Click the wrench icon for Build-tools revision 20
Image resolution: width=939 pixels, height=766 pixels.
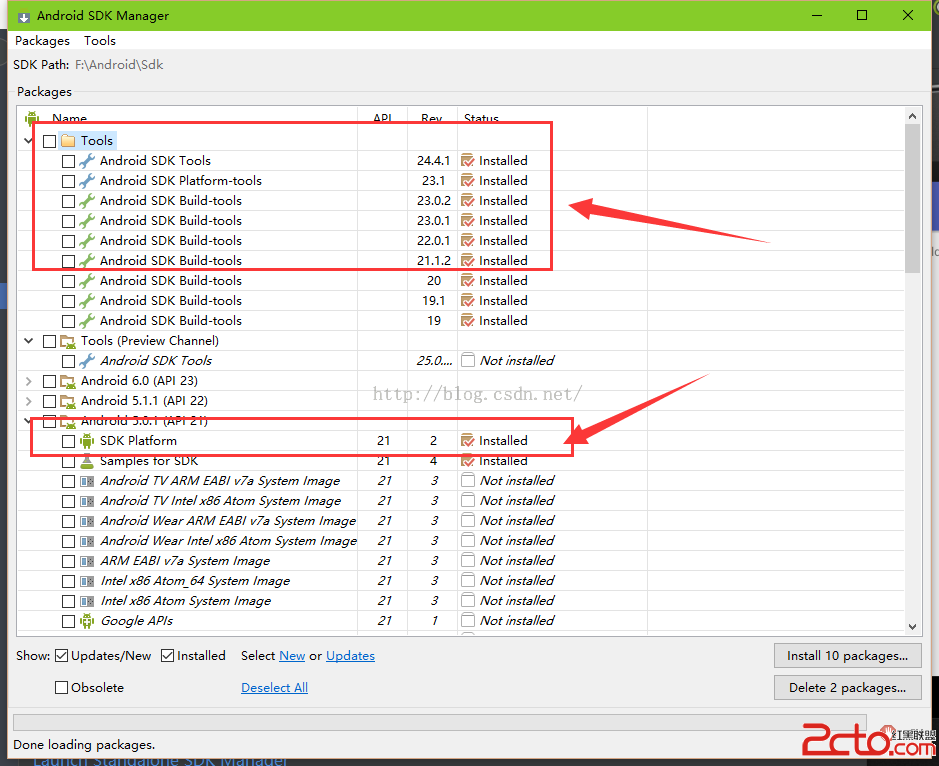tap(87, 281)
